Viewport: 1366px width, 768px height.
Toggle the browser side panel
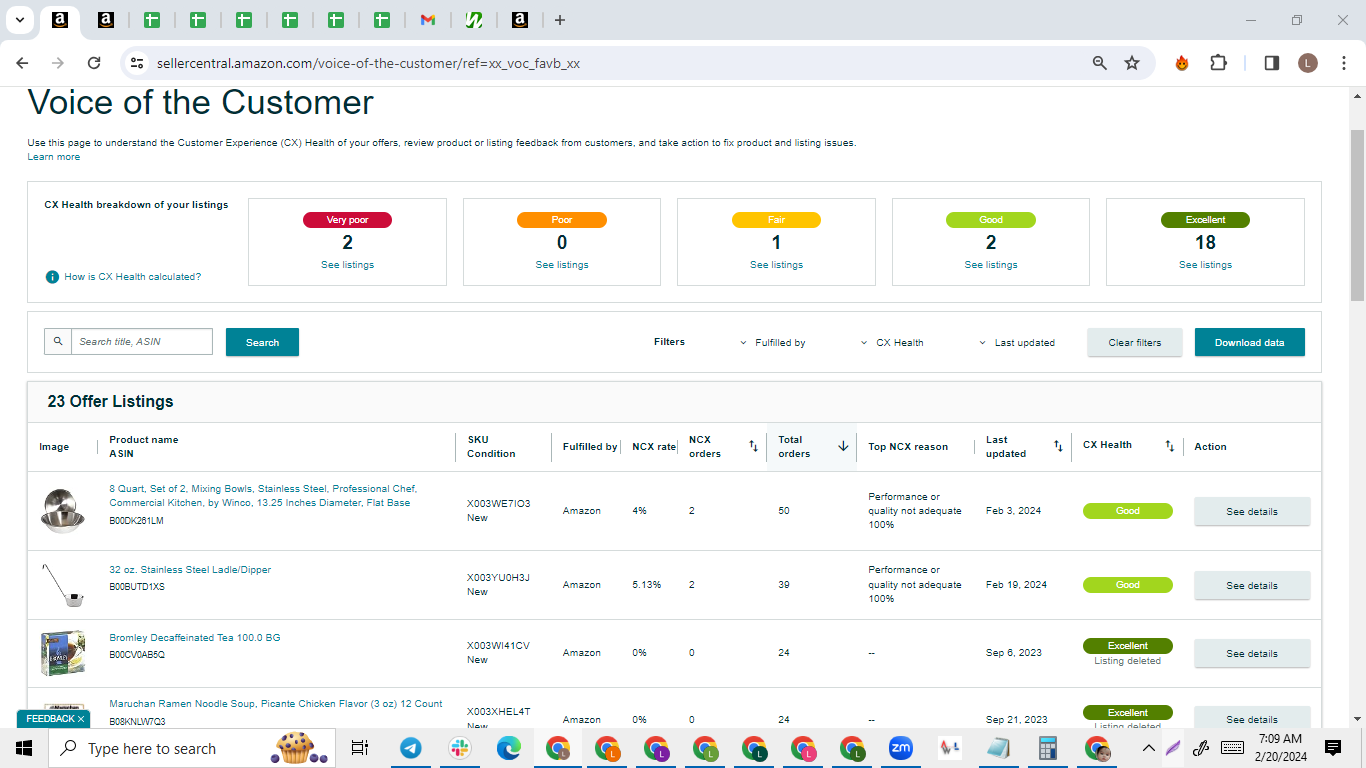point(1272,63)
